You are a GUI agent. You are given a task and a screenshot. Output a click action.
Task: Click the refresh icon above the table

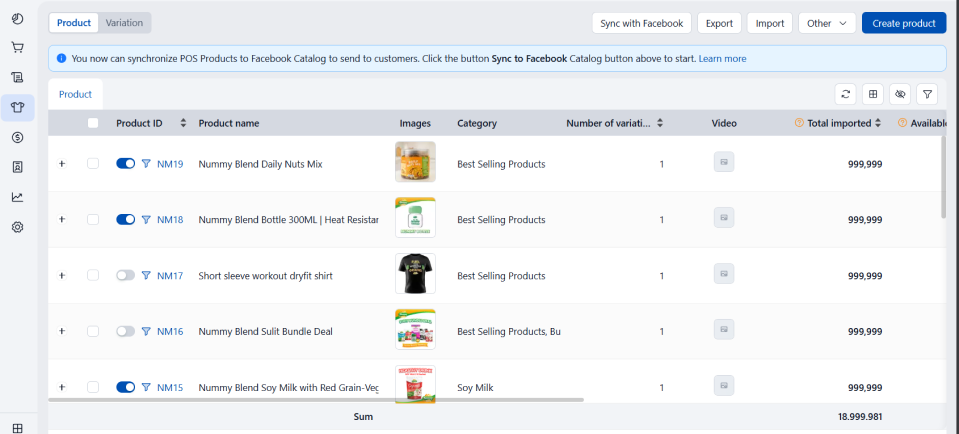click(846, 94)
